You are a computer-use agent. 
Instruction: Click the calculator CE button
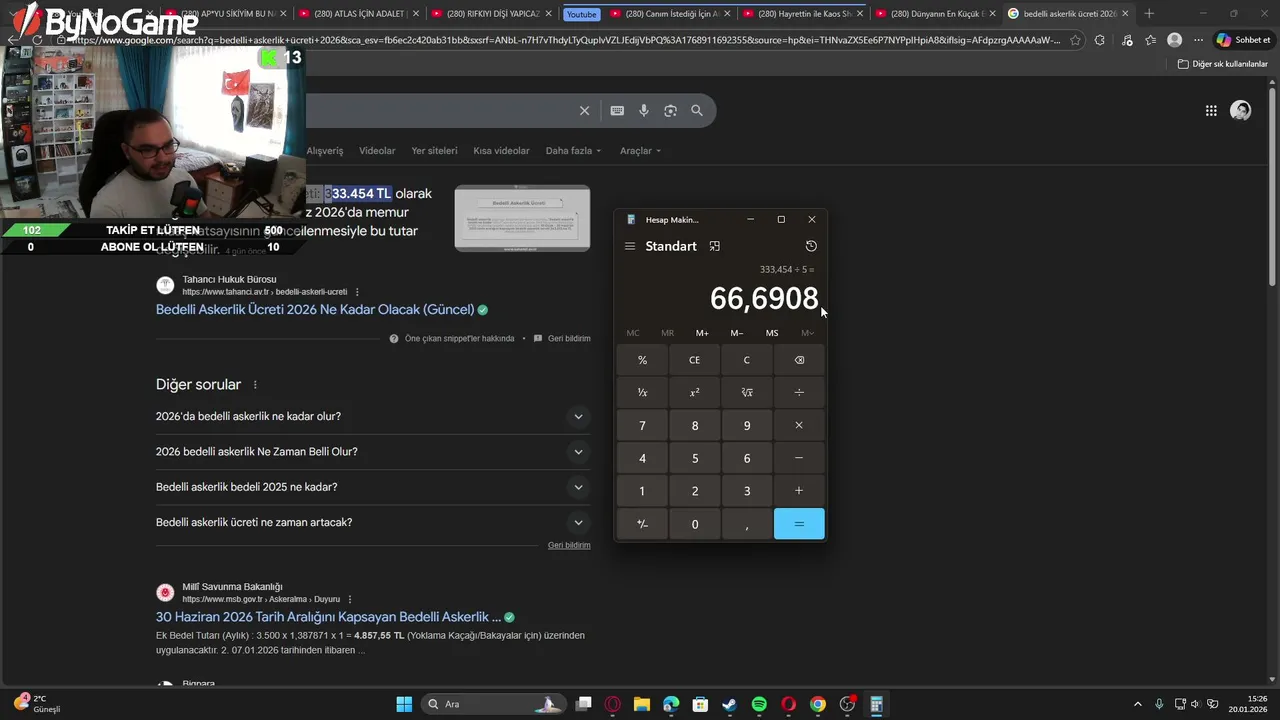coord(695,360)
